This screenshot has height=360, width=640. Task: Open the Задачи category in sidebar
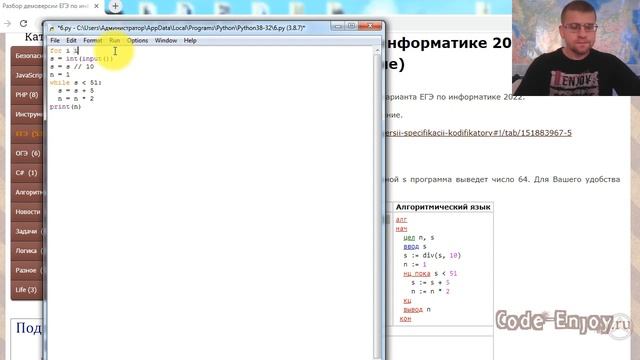[27, 231]
